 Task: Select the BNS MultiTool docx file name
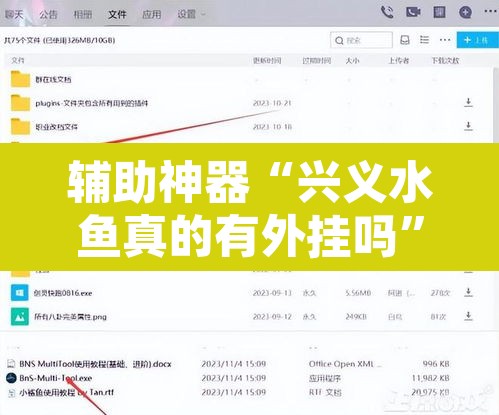(95, 364)
